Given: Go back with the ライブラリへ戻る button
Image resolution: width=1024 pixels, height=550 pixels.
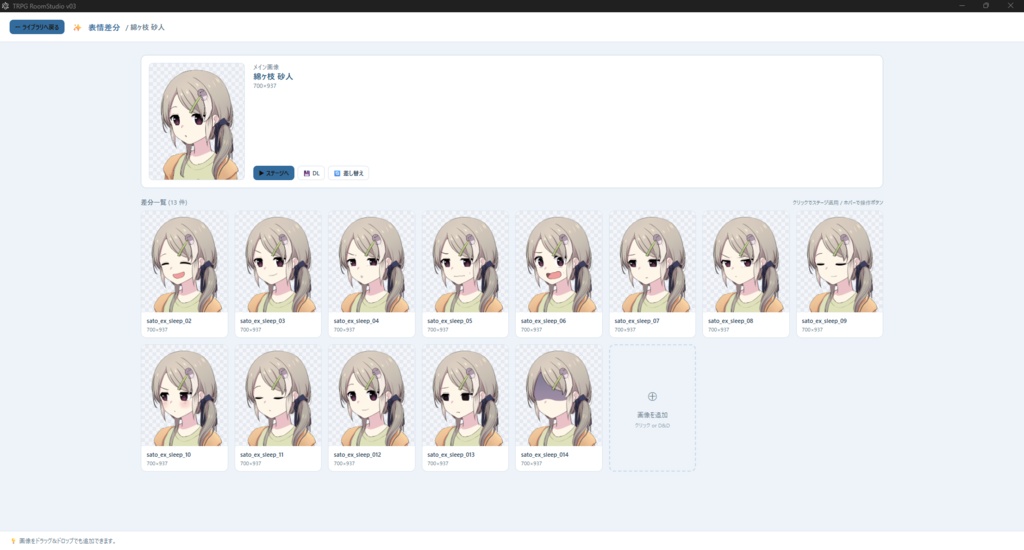Looking at the screenshot, I should [x=37, y=27].
